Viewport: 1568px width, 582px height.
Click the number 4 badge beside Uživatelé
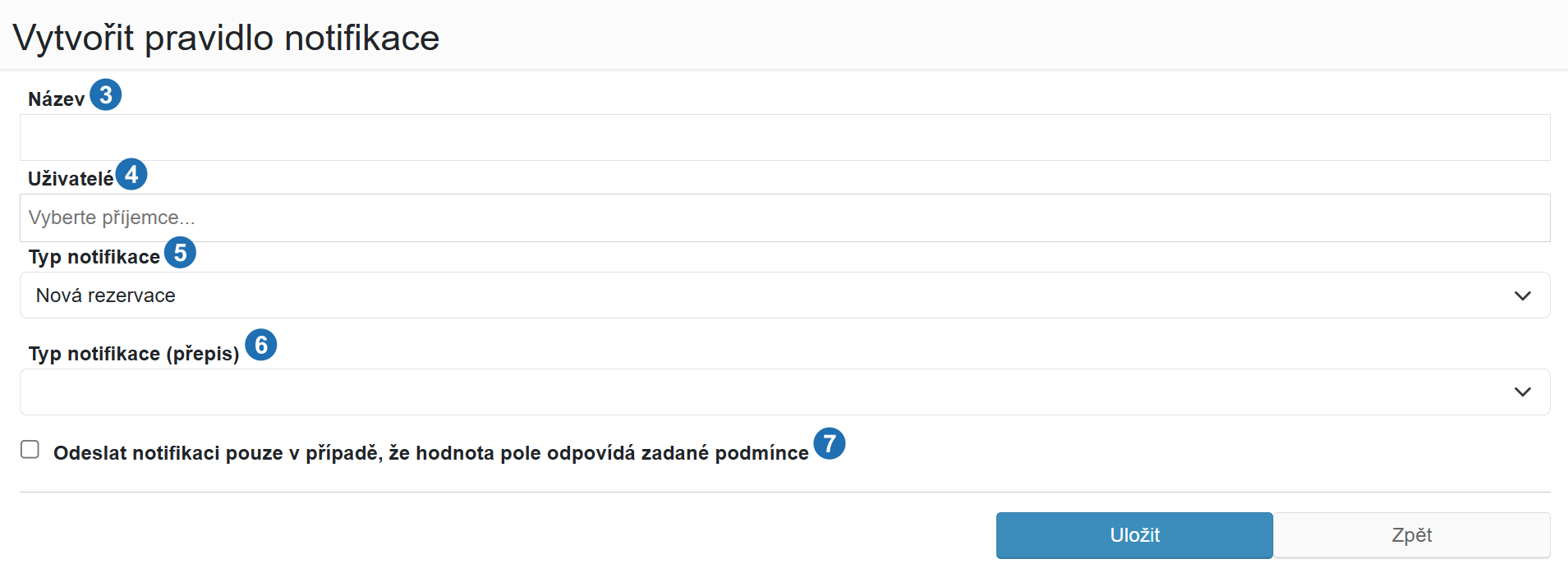coord(131,174)
